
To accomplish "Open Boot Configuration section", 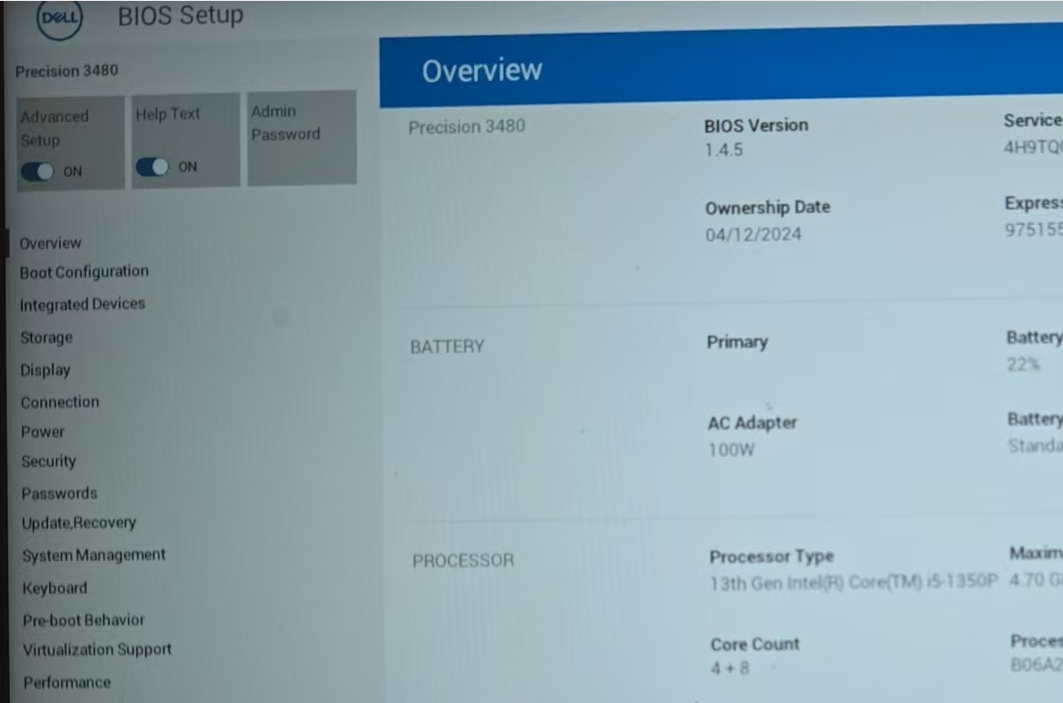I will [x=84, y=272].
